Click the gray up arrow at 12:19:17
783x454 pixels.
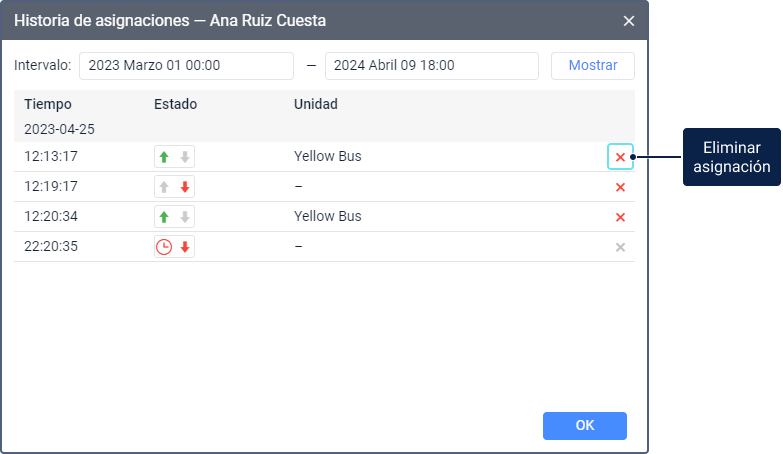(164, 187)
